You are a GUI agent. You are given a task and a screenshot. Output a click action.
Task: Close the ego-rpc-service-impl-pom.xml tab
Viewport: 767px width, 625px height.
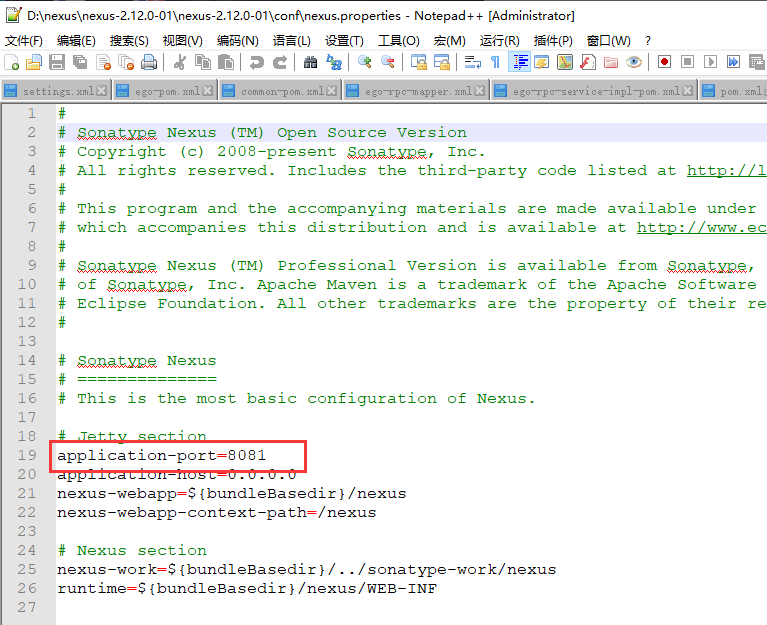coord(688,90)
